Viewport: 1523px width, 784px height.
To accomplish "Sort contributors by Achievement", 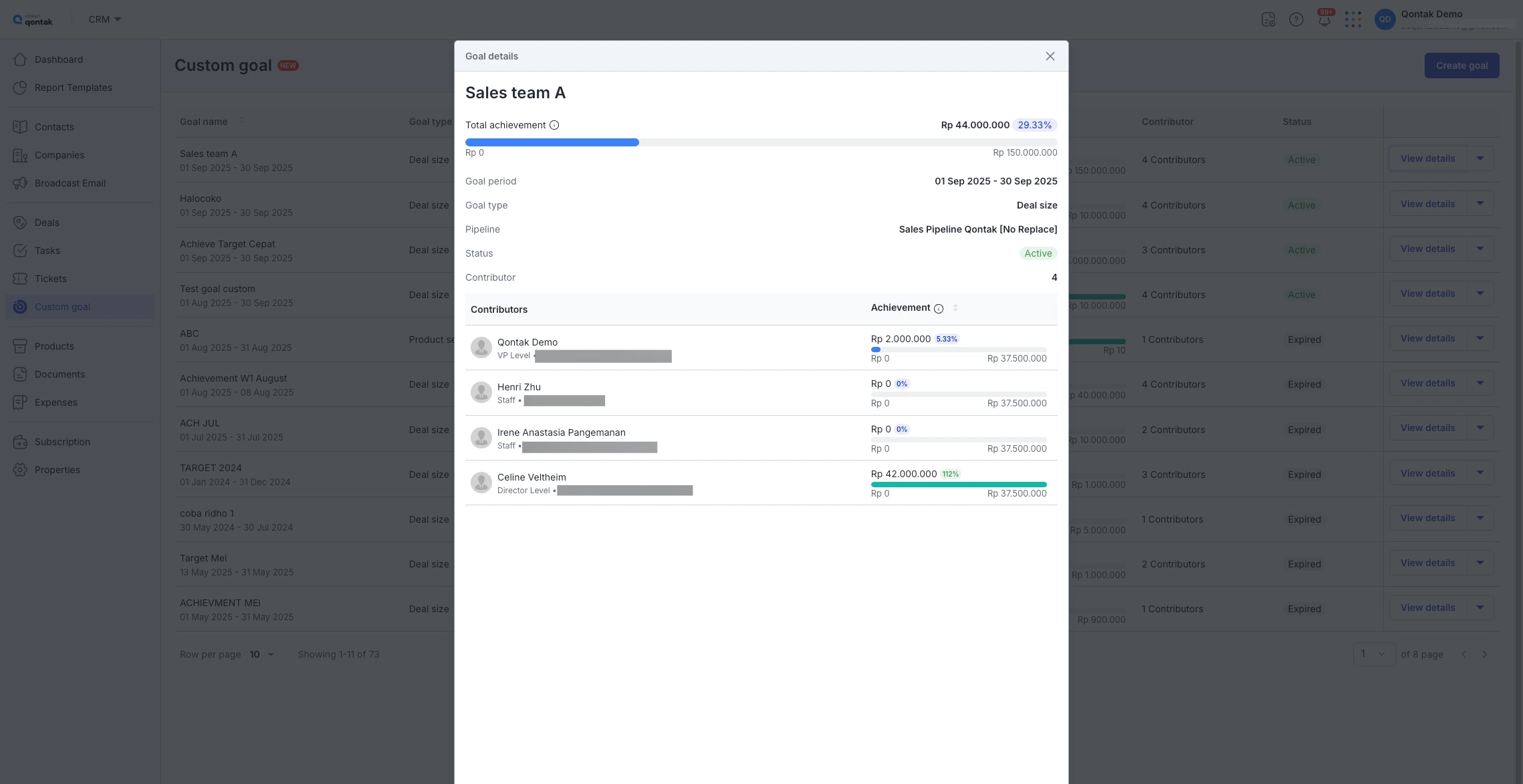I will click(x=955, y=308).
